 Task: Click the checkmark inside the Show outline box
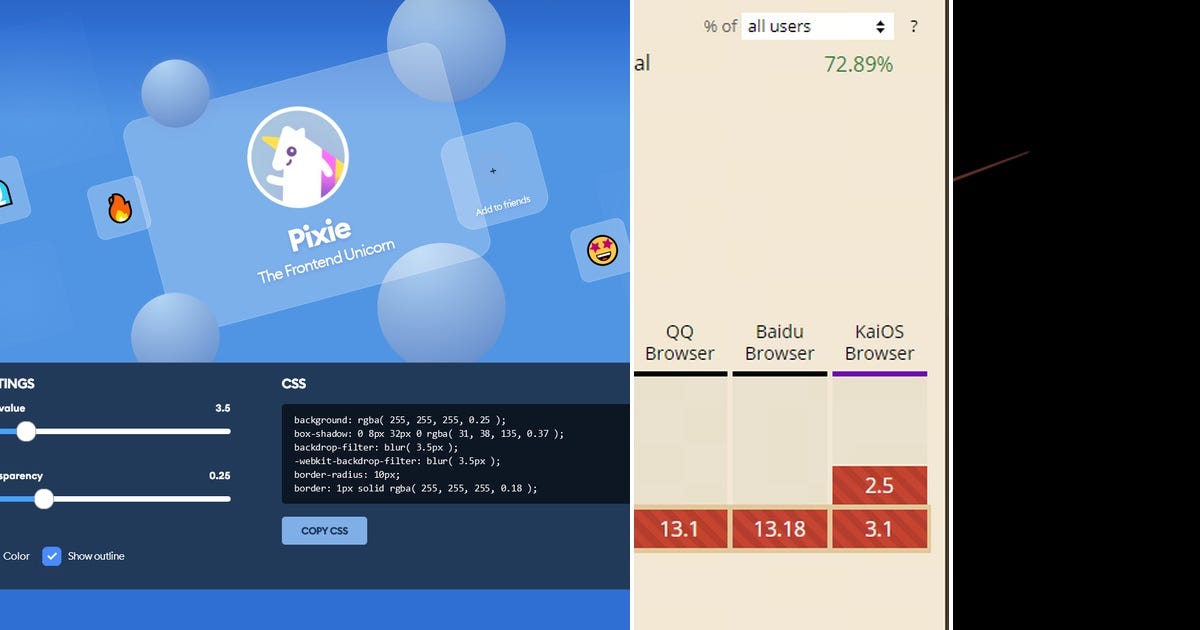(x=51, y=556)
